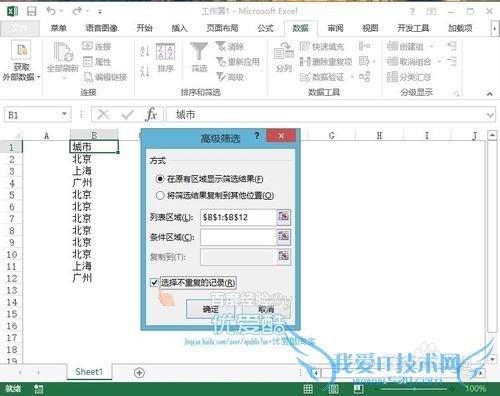Screen dimensions: 500x396
Task: Click the Cancel (取消) button in dialog
Action: (x=266, y=309)
